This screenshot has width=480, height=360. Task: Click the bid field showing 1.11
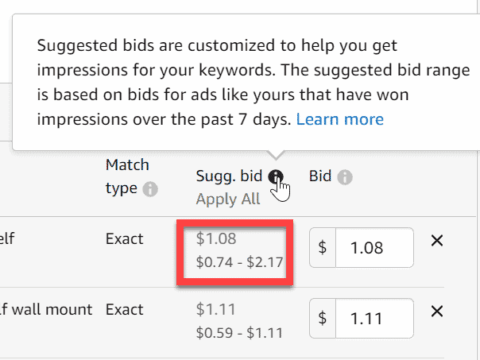pyautogui.click(x=374, y=319)
